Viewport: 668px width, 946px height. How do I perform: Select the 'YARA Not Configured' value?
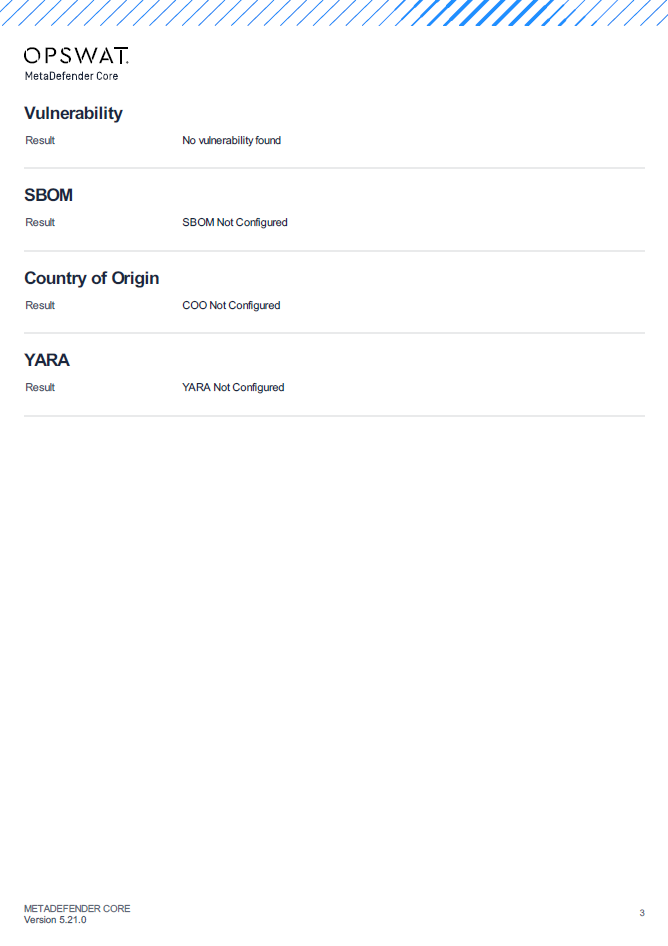point(233,387)
